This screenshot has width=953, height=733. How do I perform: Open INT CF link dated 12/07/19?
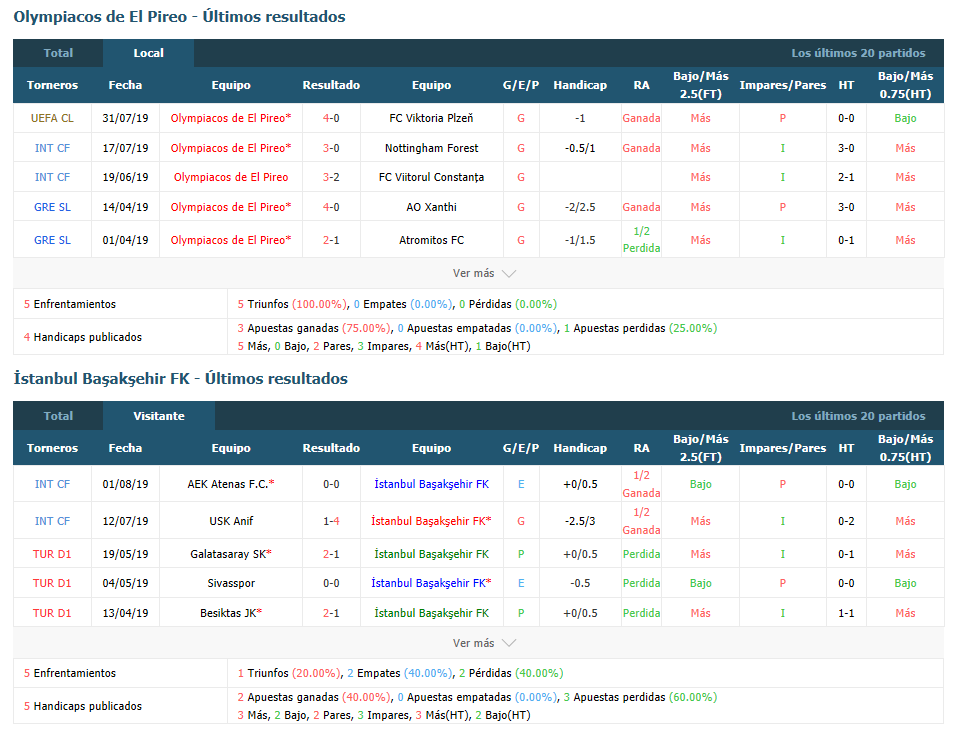[52, 521]
